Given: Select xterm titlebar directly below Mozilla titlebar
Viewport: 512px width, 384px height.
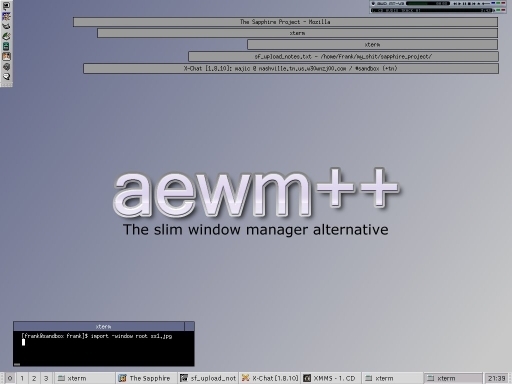Looking at the screenshot, I should coord(297,33).
